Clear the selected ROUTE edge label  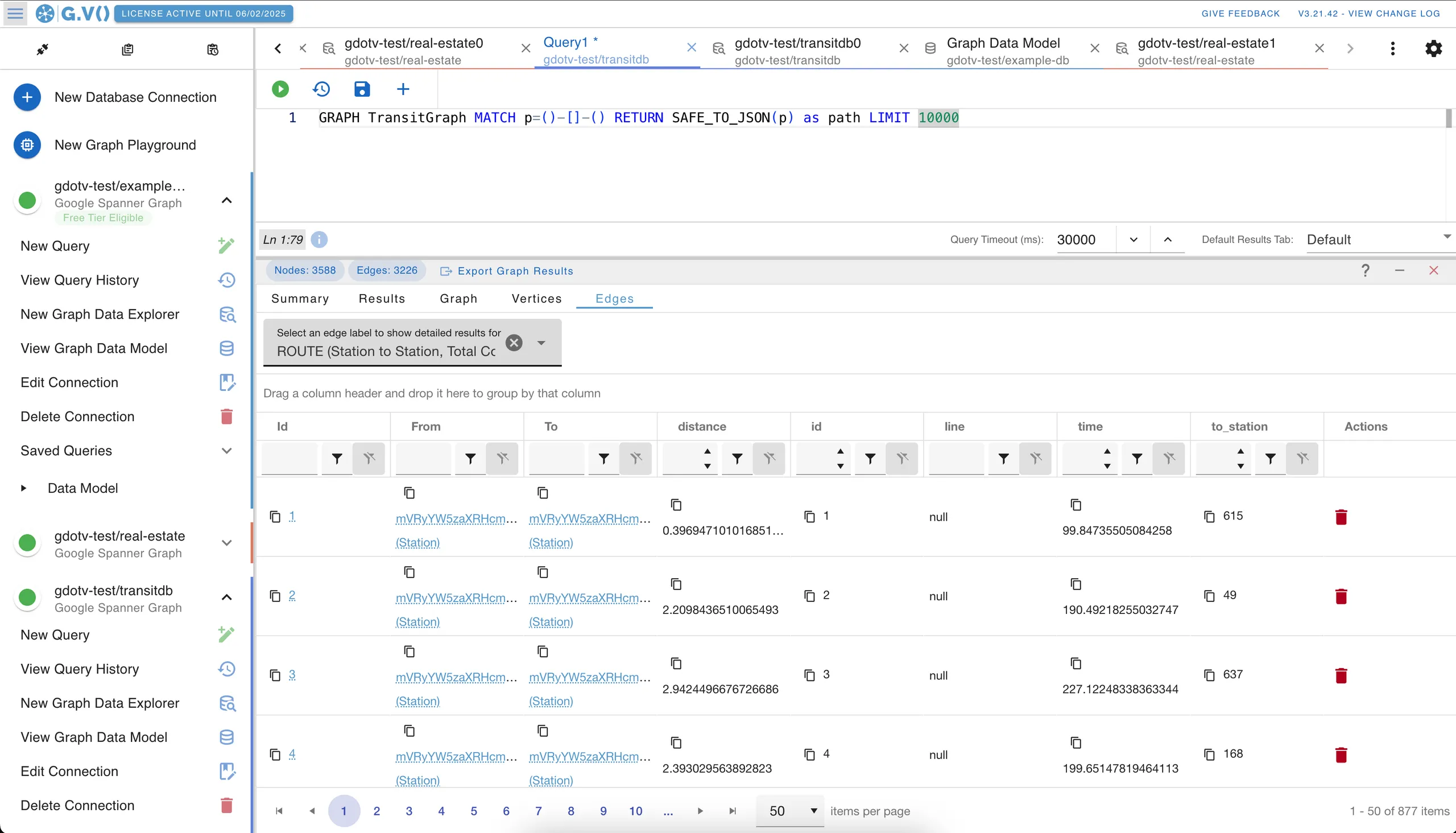pos(514,343)
